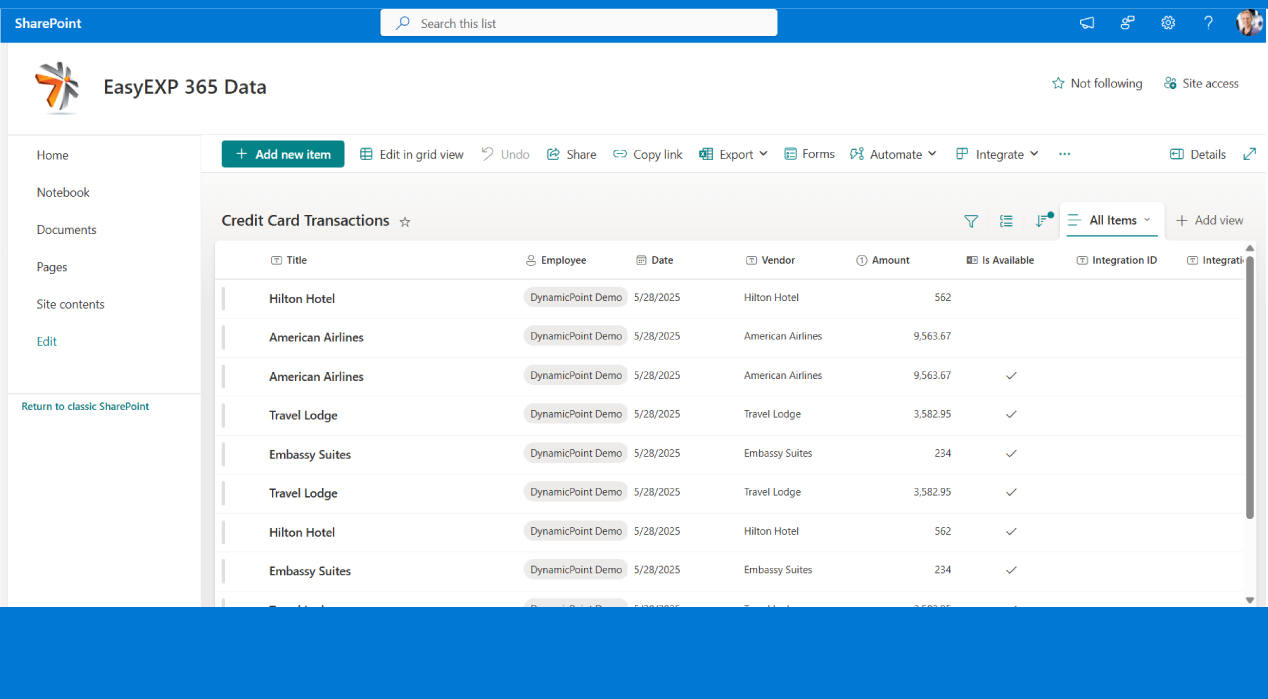
Task: Open the Date column header menu
Action: [x=655, y=260]
